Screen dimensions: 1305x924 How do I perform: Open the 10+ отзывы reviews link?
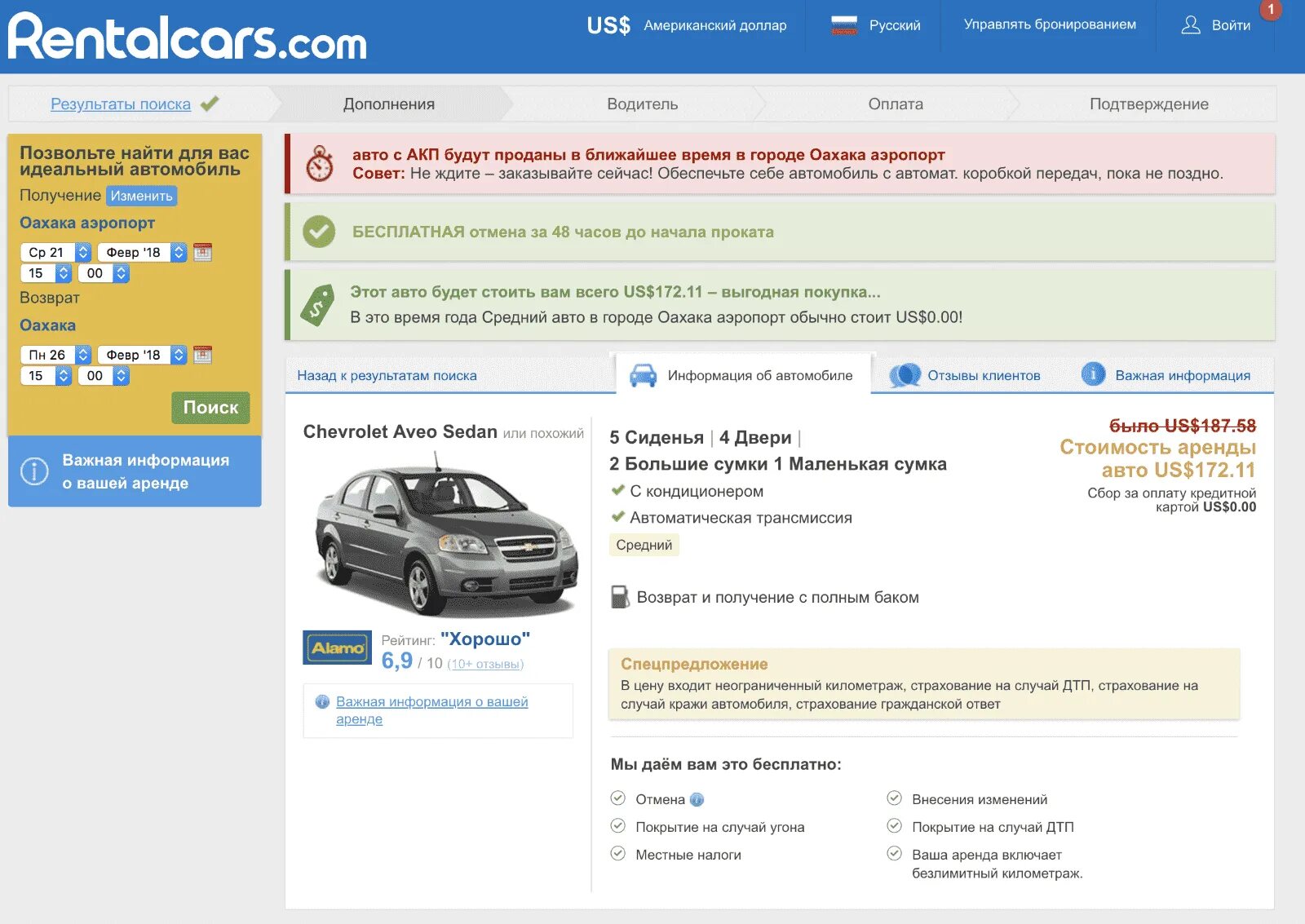click(x=485, y=664)
